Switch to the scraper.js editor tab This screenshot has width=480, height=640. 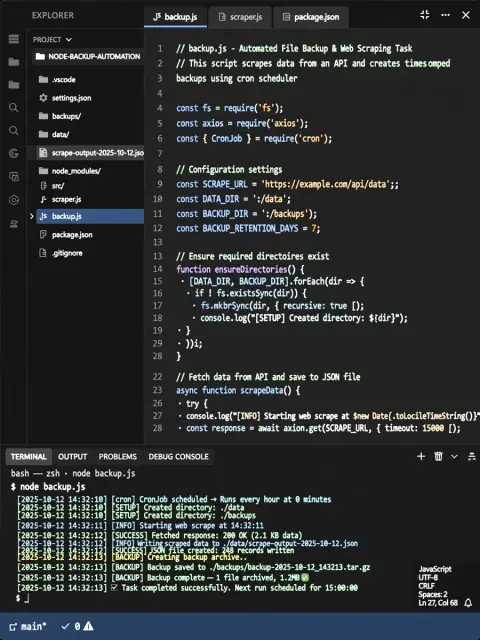point(240,17)
